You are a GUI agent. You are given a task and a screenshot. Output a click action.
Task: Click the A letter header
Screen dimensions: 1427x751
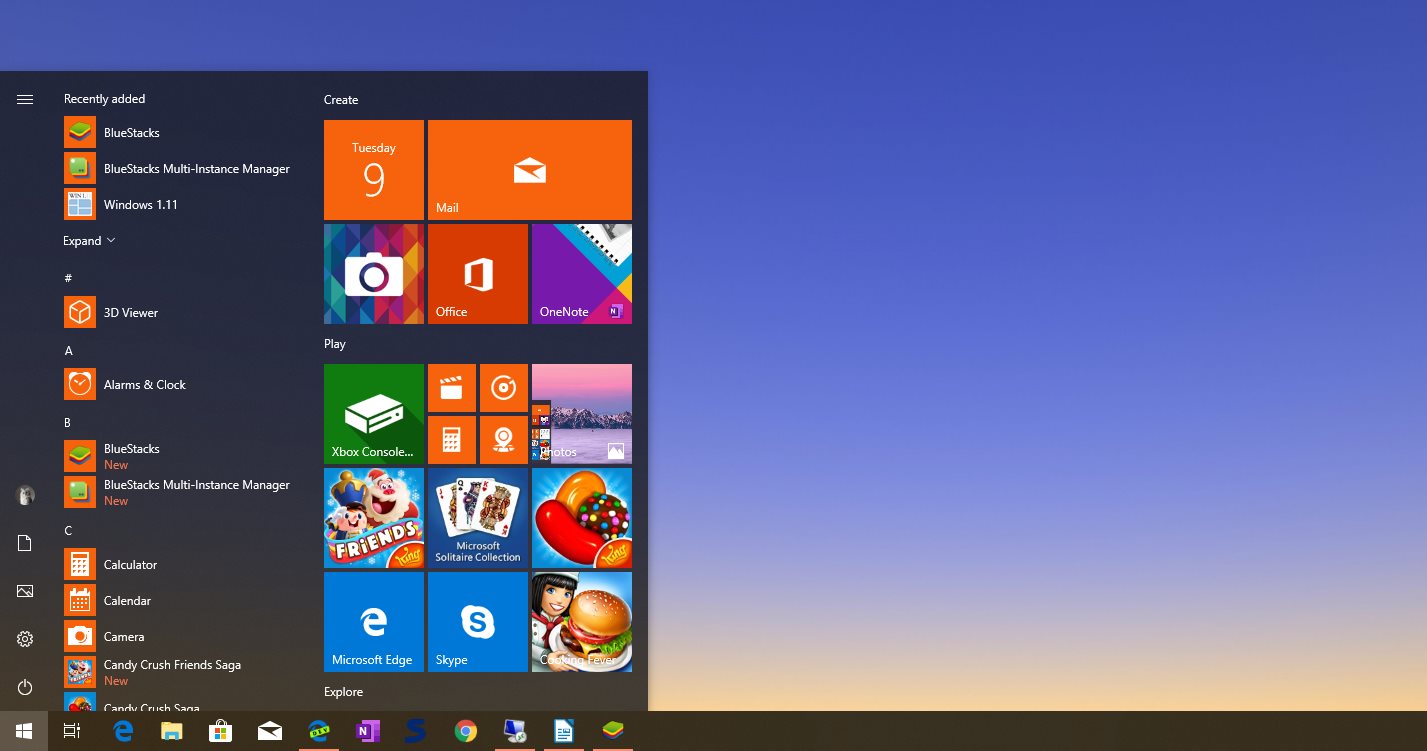click(68, 351)
